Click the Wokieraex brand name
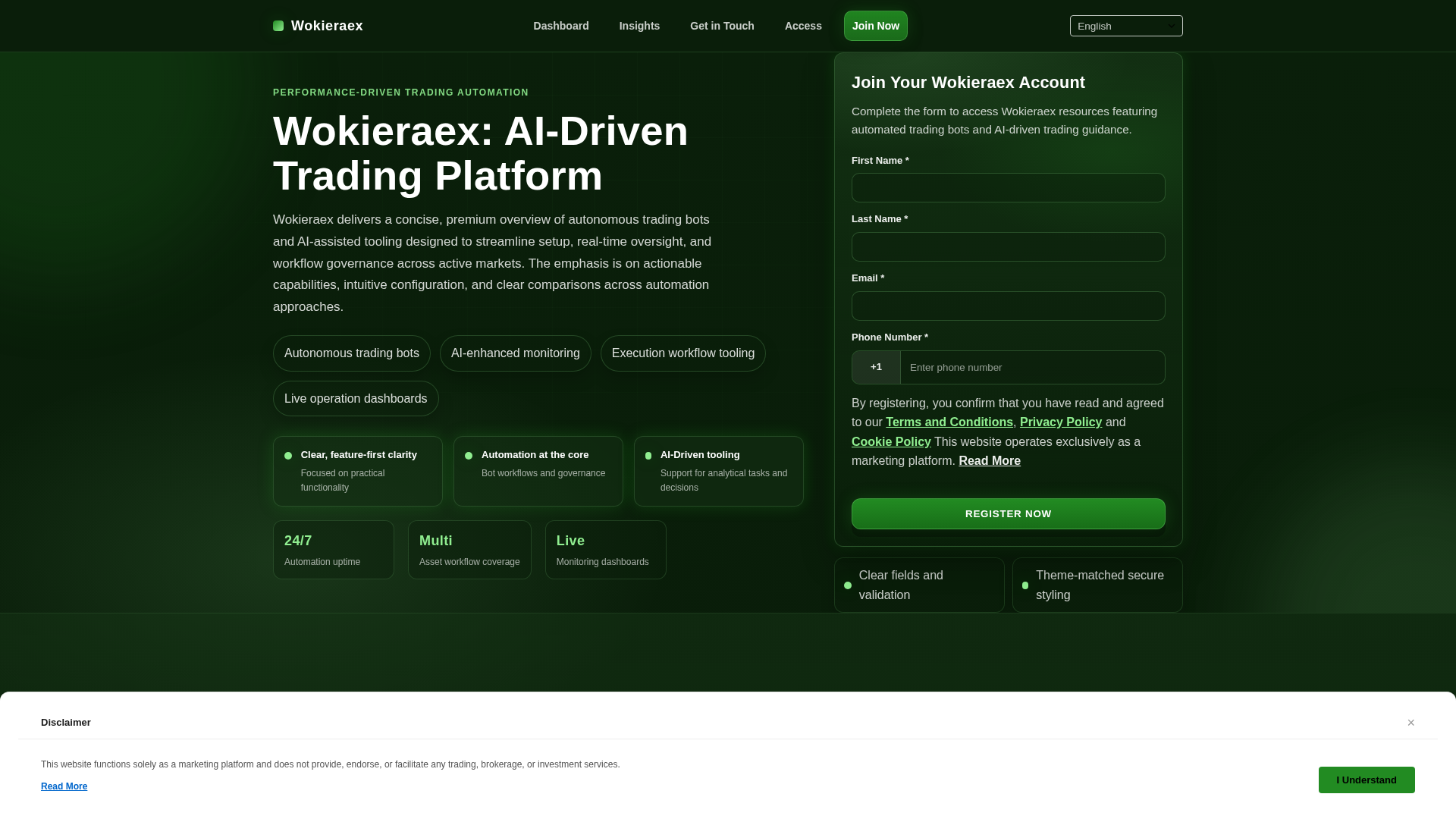This screenshot has width=1456, height=819. (327, 26)
